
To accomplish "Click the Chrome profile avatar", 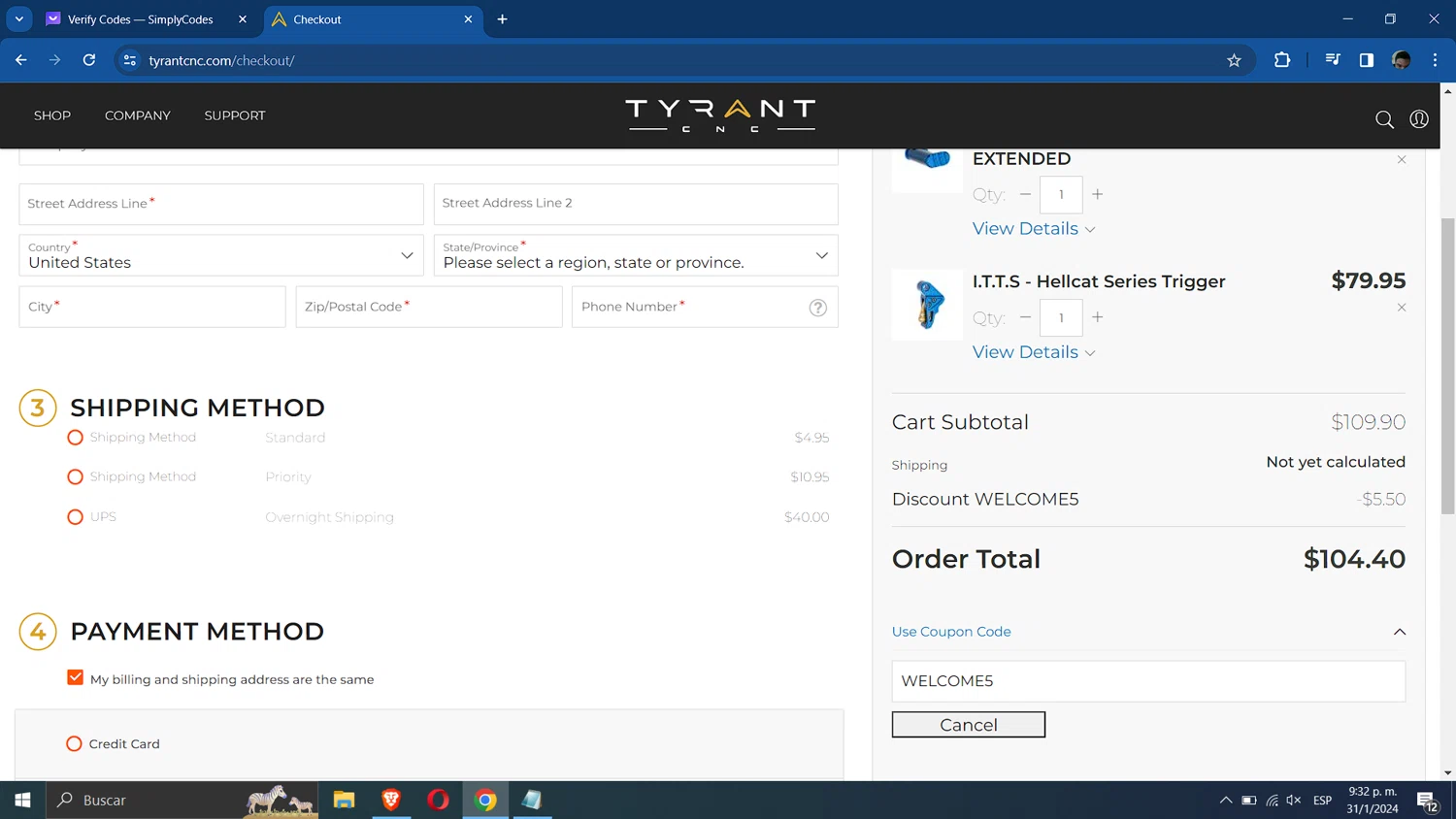I will tap(1401, 60).
